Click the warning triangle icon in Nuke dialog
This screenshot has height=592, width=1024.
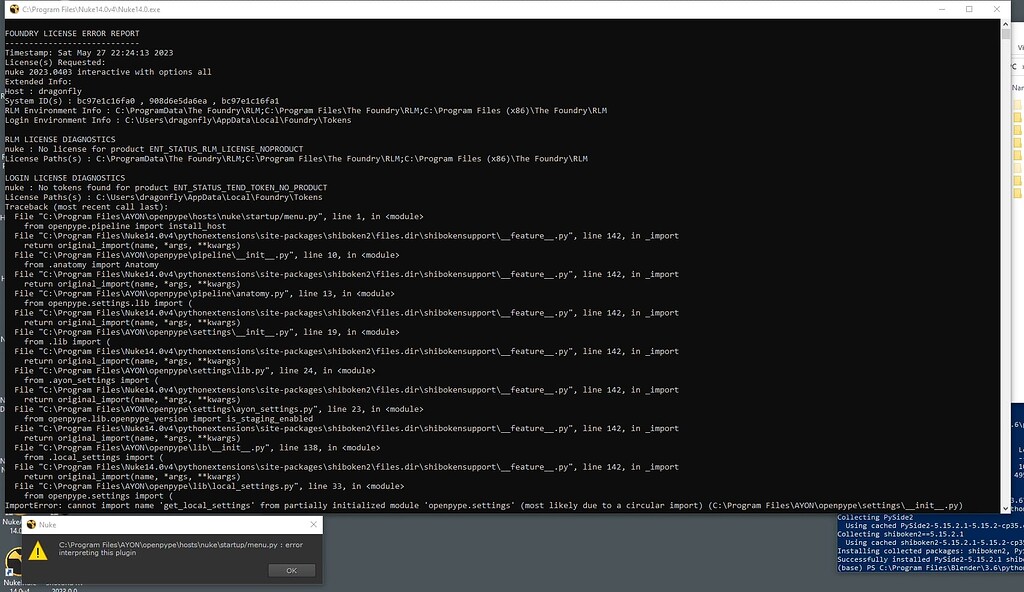[x=38, y=551]
